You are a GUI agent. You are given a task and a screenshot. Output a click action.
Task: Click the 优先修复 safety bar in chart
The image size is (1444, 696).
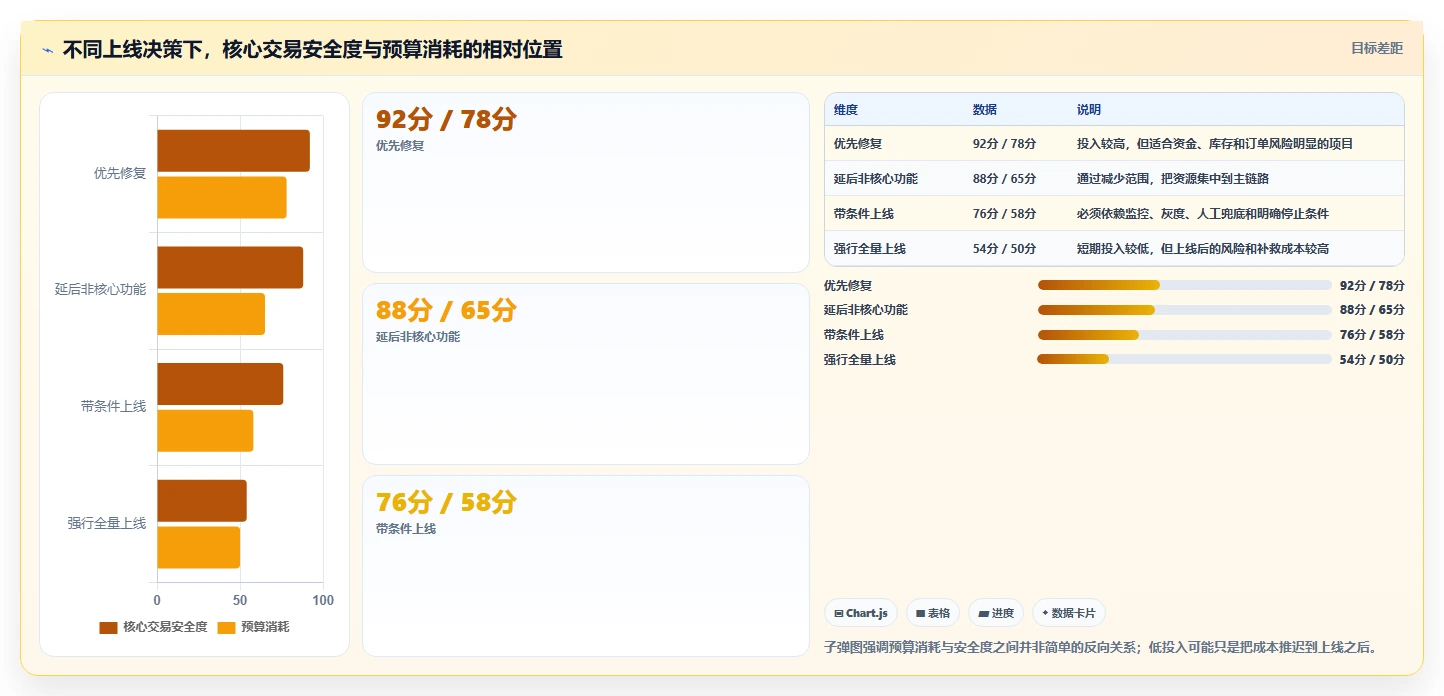233,151
